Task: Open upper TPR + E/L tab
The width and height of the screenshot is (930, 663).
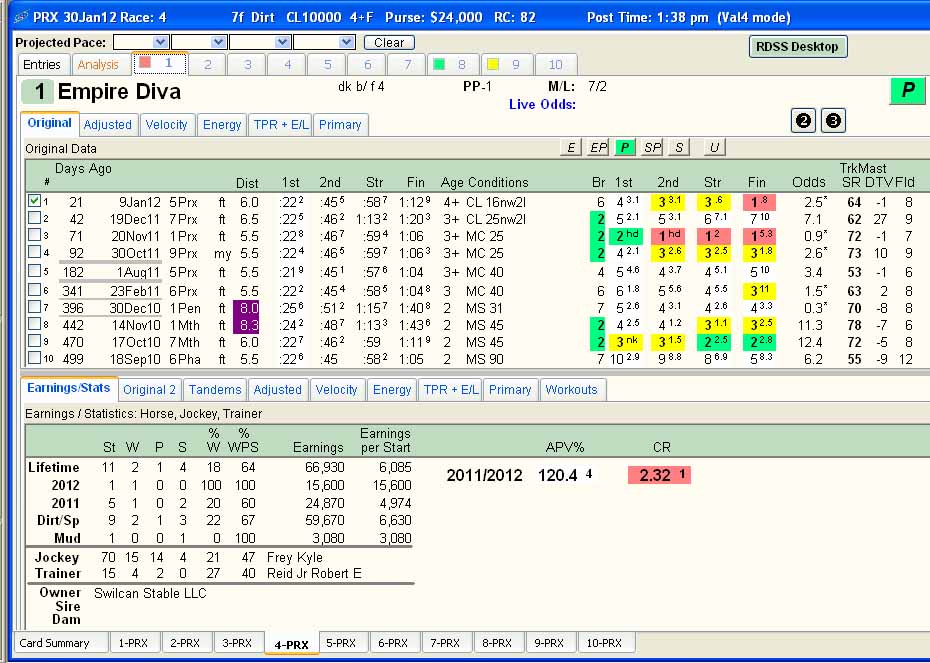Action: click(281, 125)
